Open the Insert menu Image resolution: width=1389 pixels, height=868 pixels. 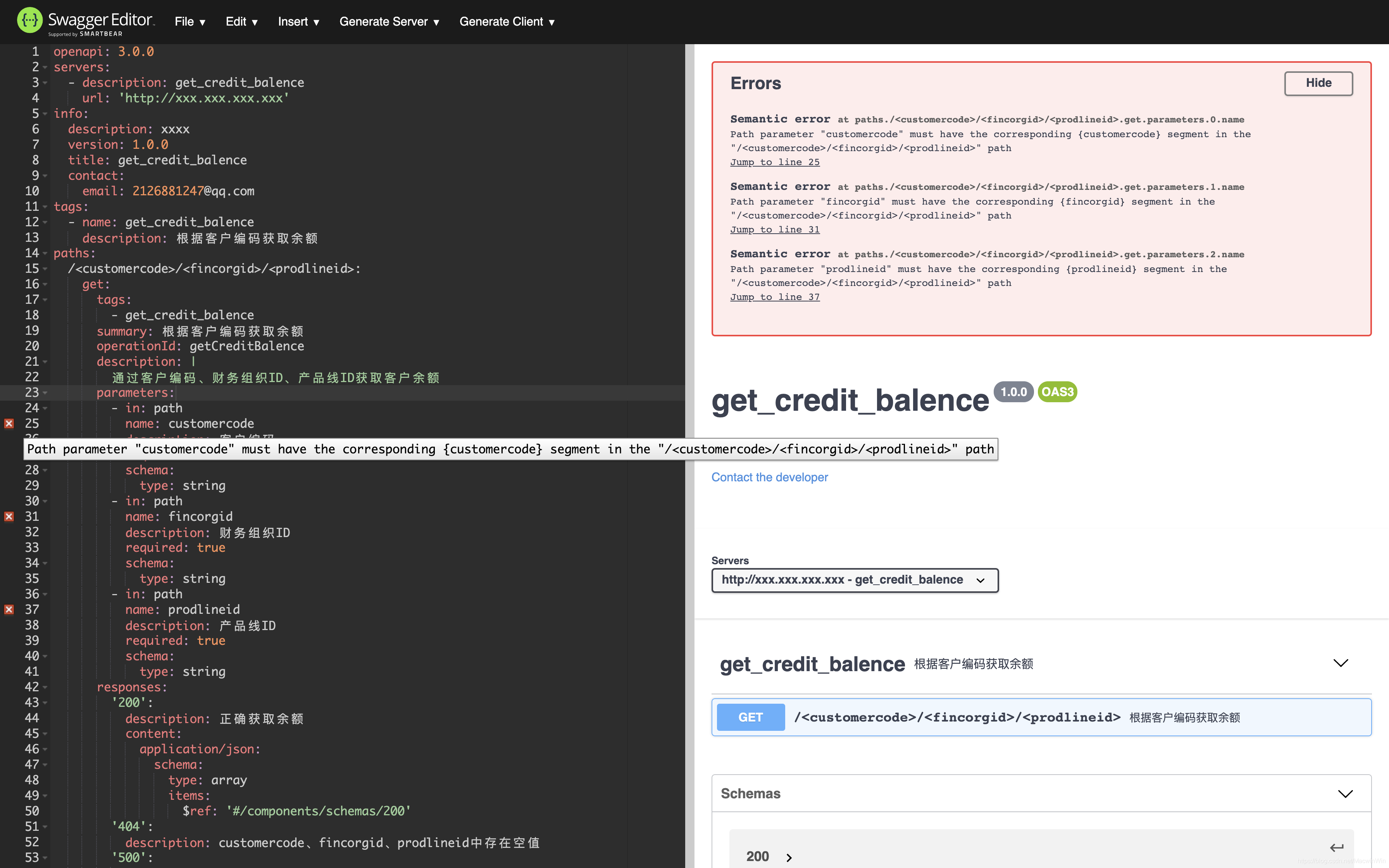click(x=298, y=22)
